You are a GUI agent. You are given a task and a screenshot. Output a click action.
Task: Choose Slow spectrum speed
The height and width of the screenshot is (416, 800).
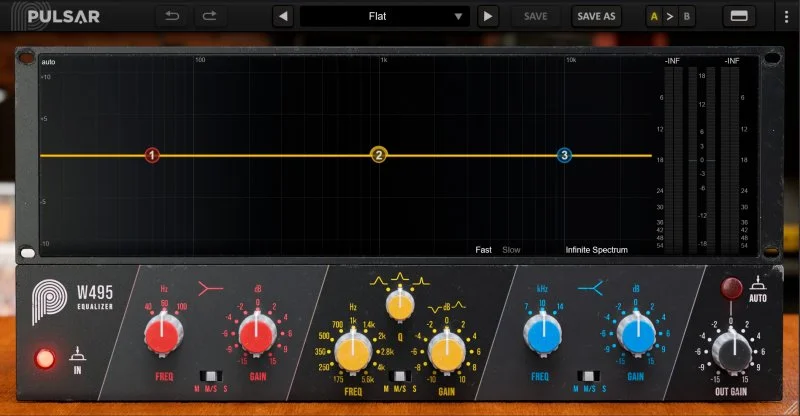tap(511, 250)
